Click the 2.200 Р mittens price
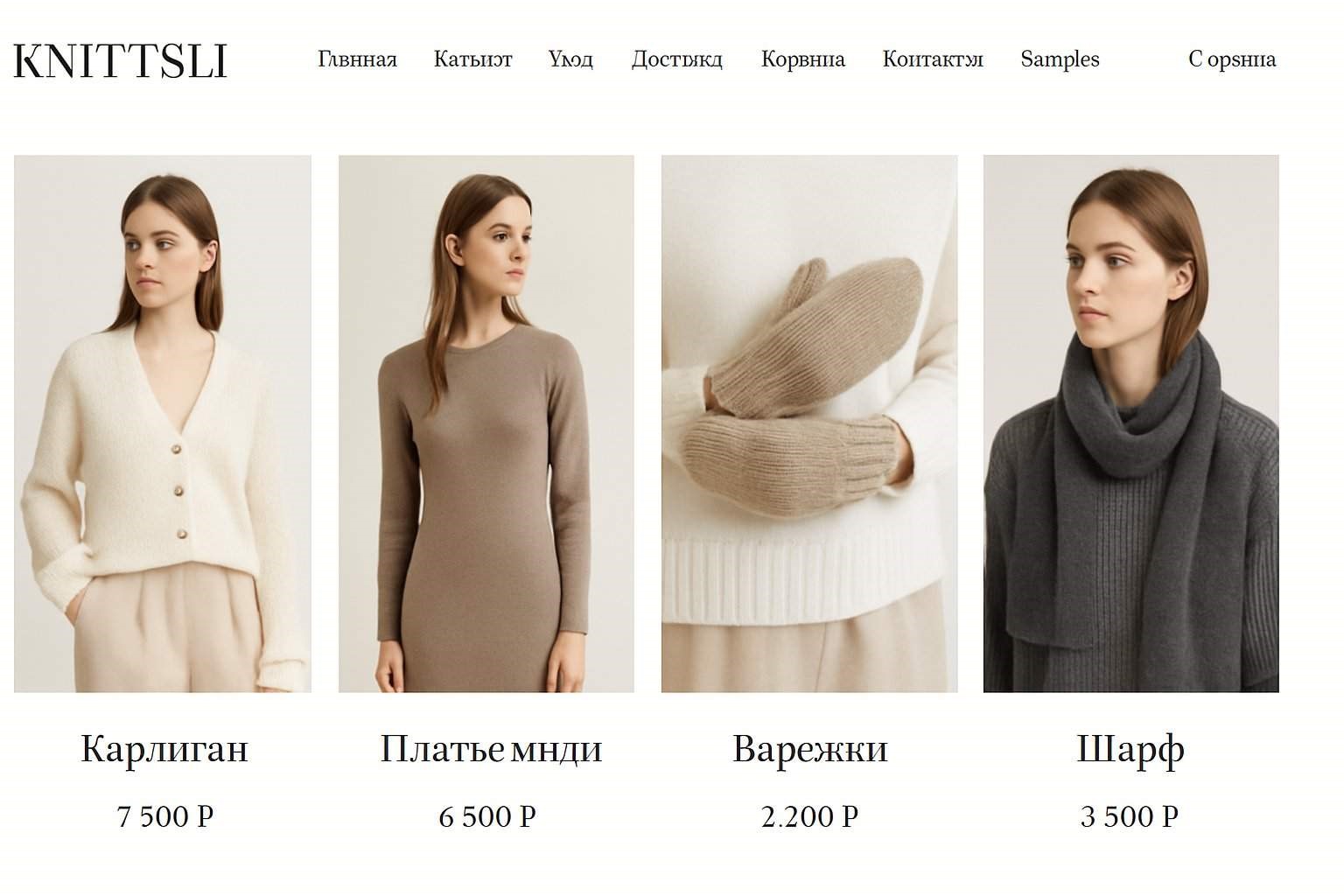1344x896 pixels. click(x=810, y=817)
